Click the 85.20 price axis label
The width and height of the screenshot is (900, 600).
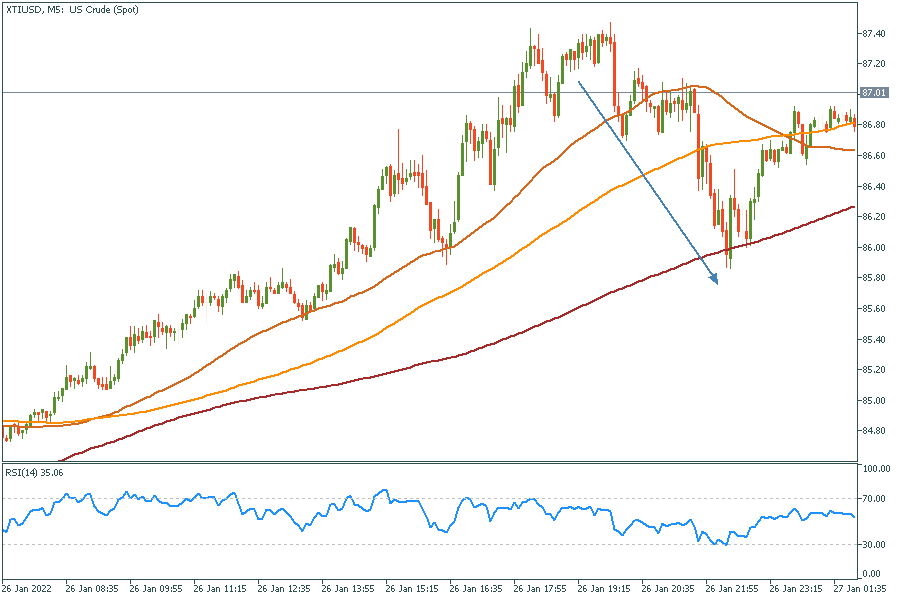click(874, 370)
